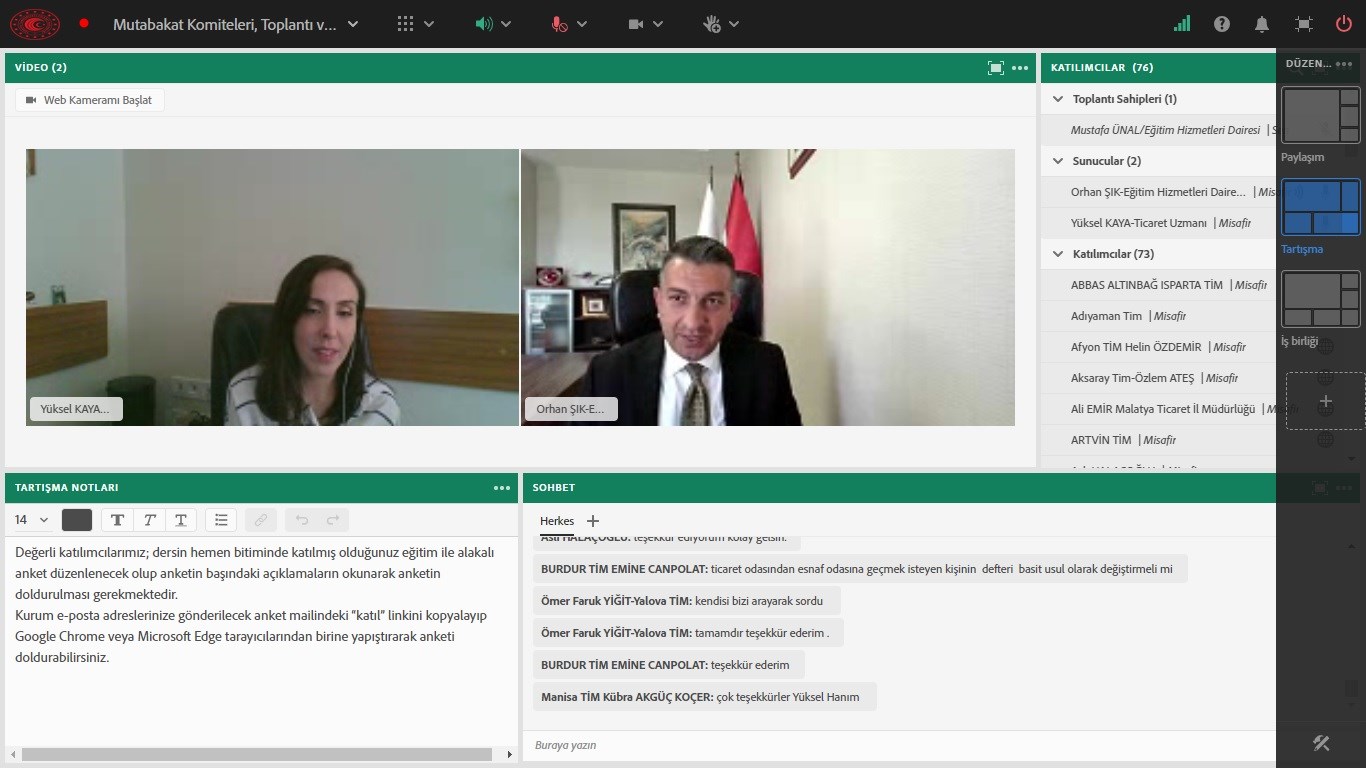Click the red recording indicator dot

pos(84,23)
